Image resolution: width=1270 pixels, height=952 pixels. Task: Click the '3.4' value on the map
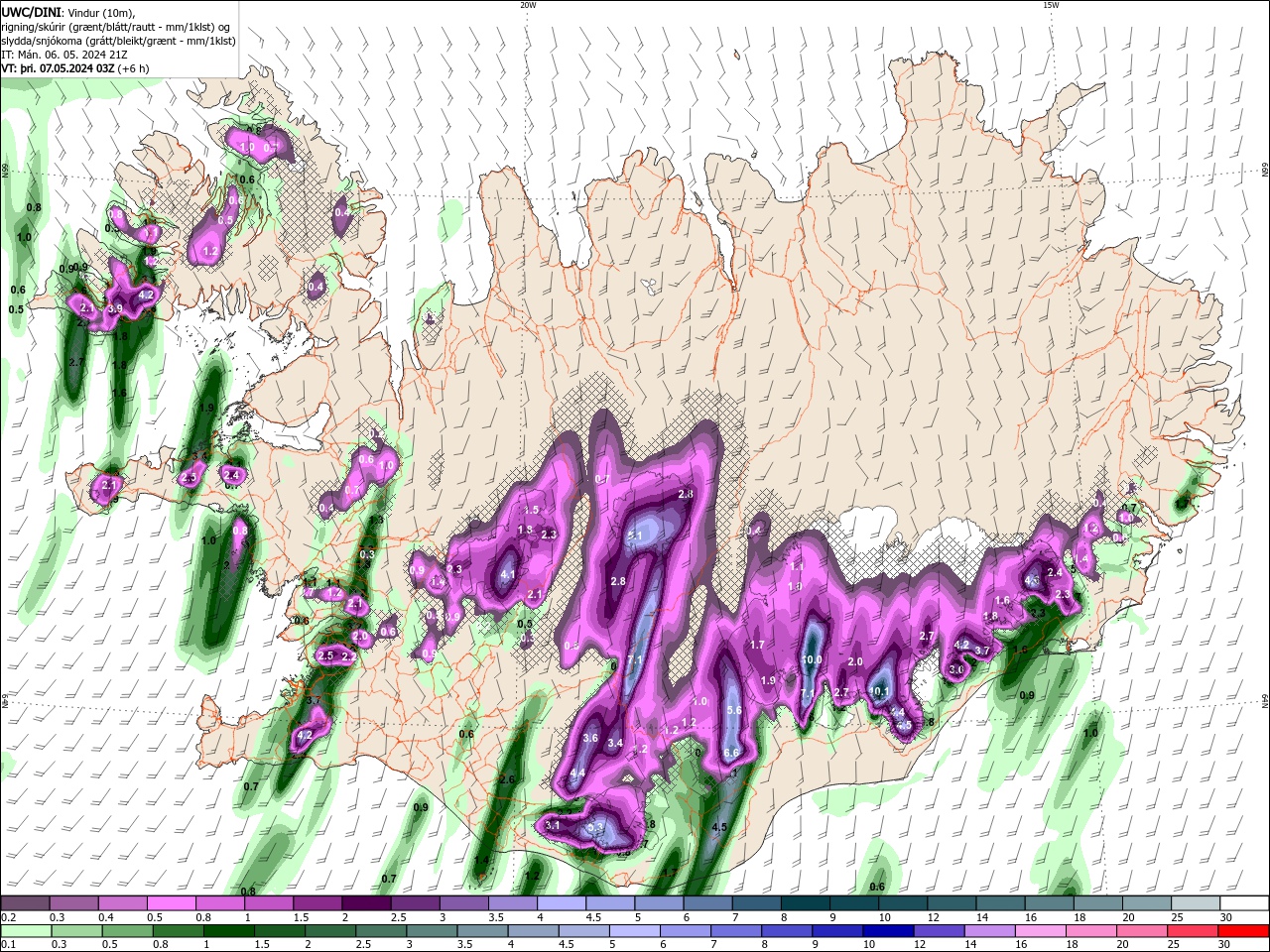pyautogui.click(x=615, y=743)
